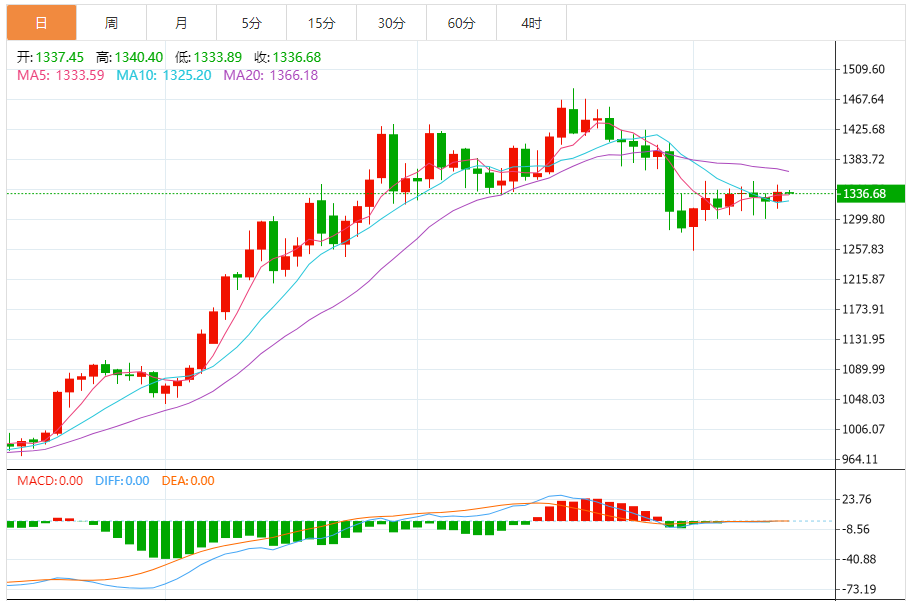The image size is (912, 601).
Task: Click the 1509.60 price axis label
Action: point(864,70)
